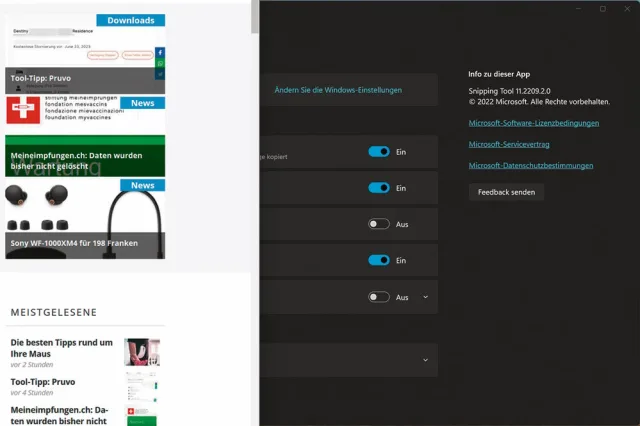Screen dimensions: 640x426
Task: Click '© 2022 Microsoft. Alle Rechte vorbehalten.' text
Action: point(539,102)
